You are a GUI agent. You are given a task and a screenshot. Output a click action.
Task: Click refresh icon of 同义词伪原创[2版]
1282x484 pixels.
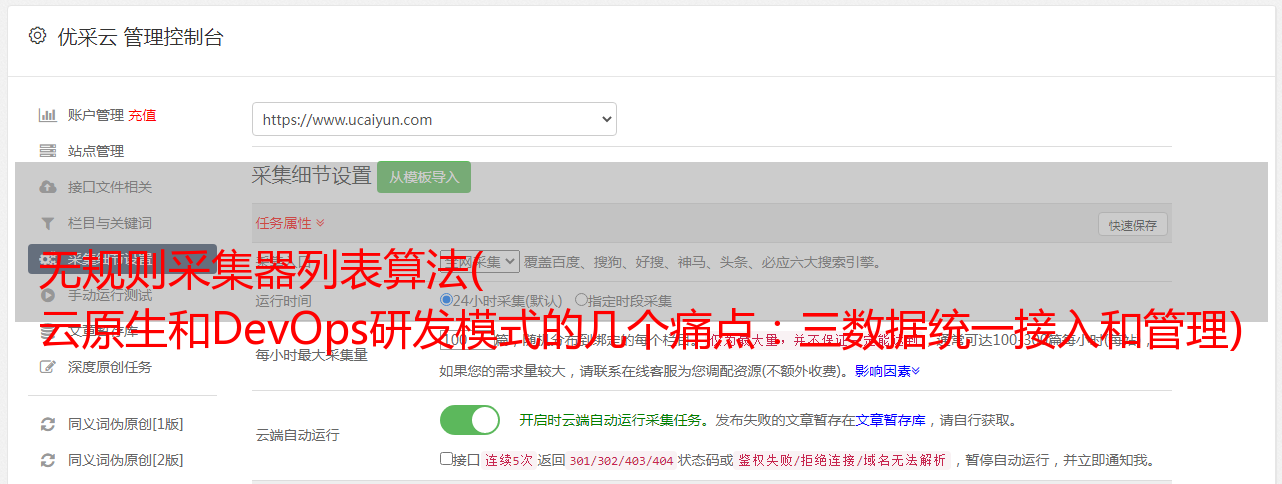47,460
